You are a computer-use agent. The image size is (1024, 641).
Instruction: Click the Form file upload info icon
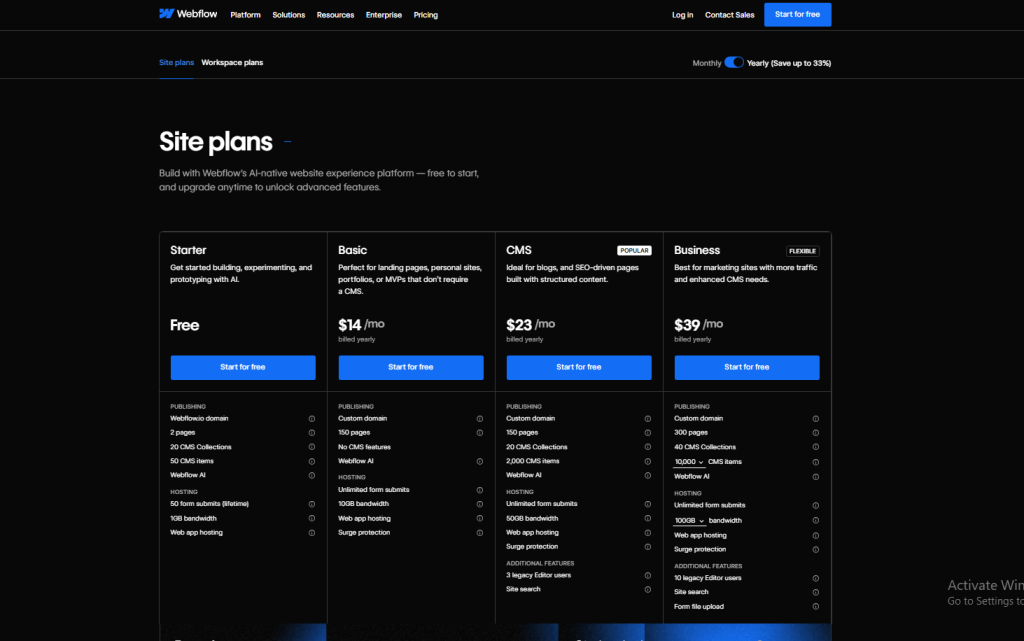point(815,606)
